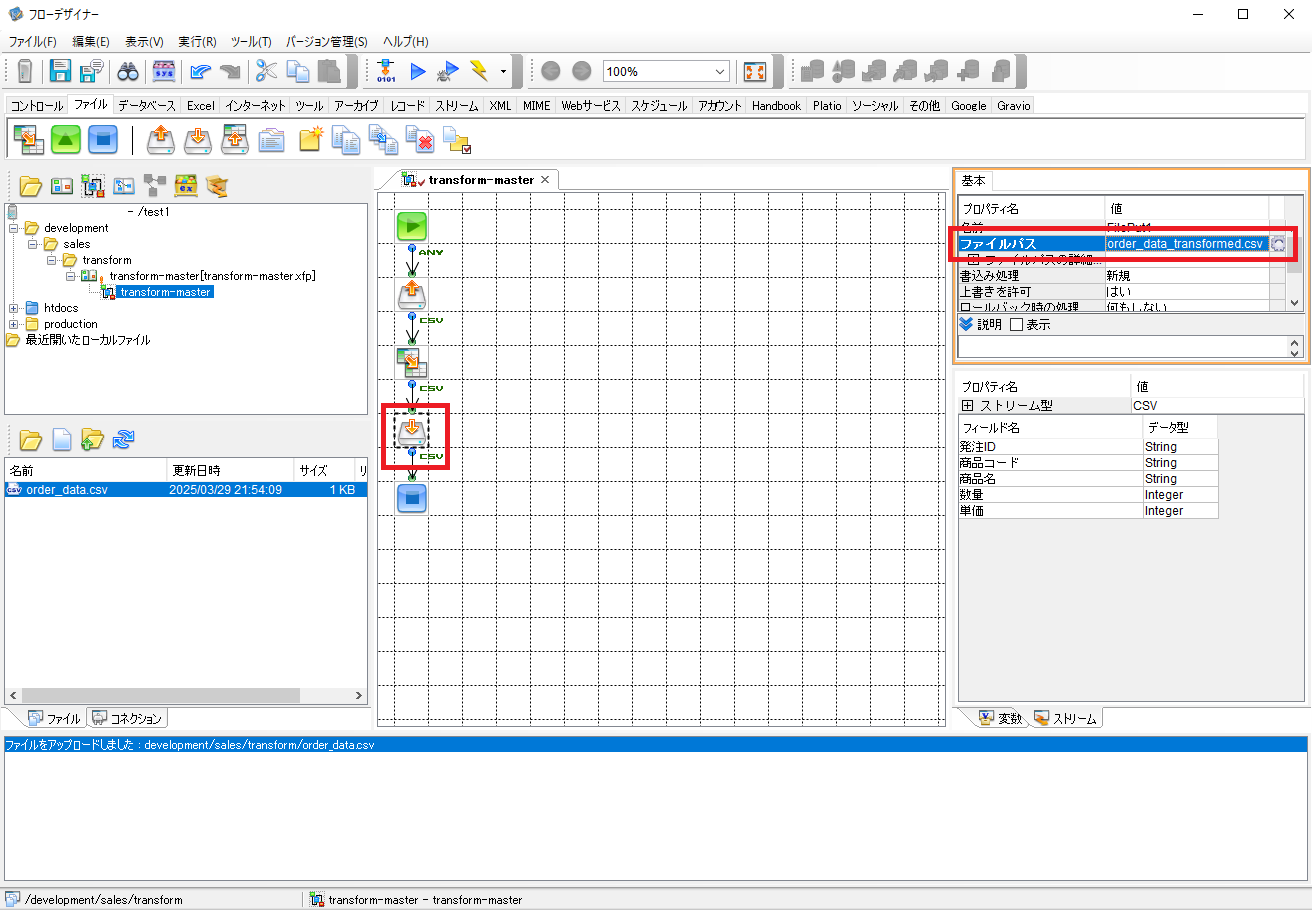
Task: Click the scissors cut icon
Action: pos(266,71)
